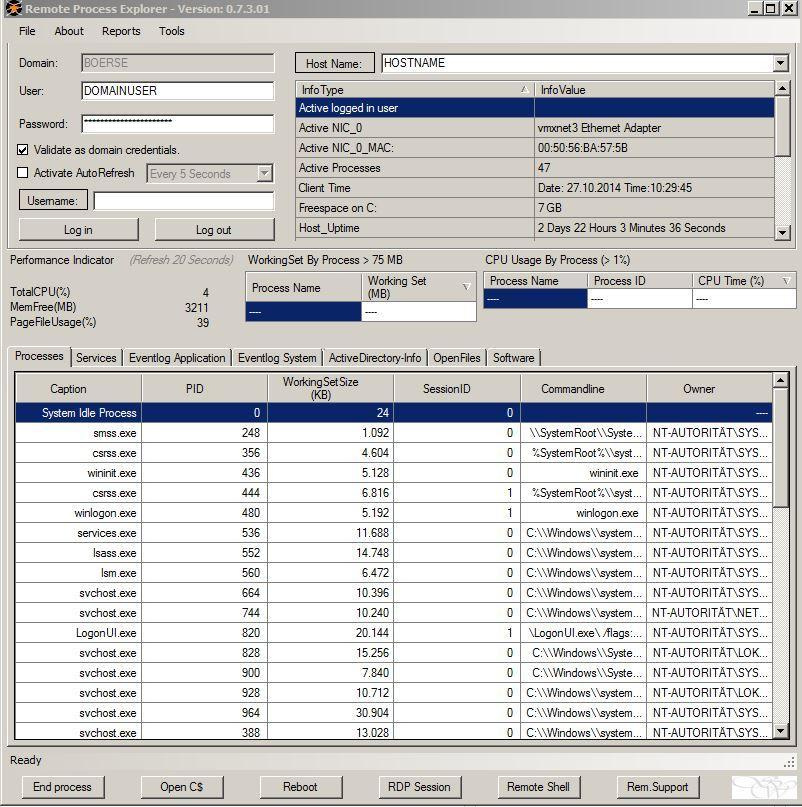The width and height of the screenshot is (802, 807).
Task: Click the InfoType column sort arrow
Action: pyautogui.click(x=524, y=90)
